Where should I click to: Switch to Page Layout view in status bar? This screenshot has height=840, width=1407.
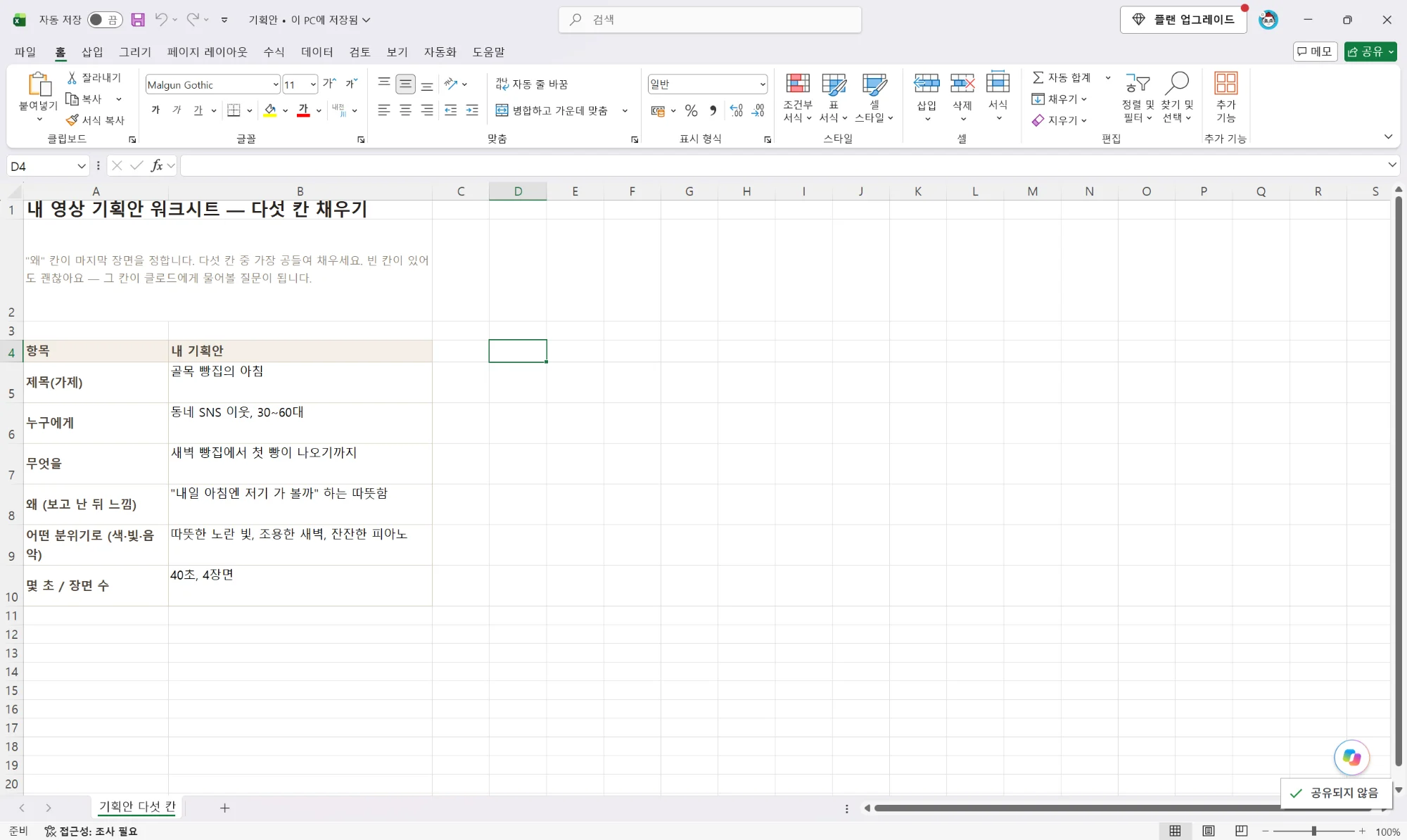pos(1208,831)
